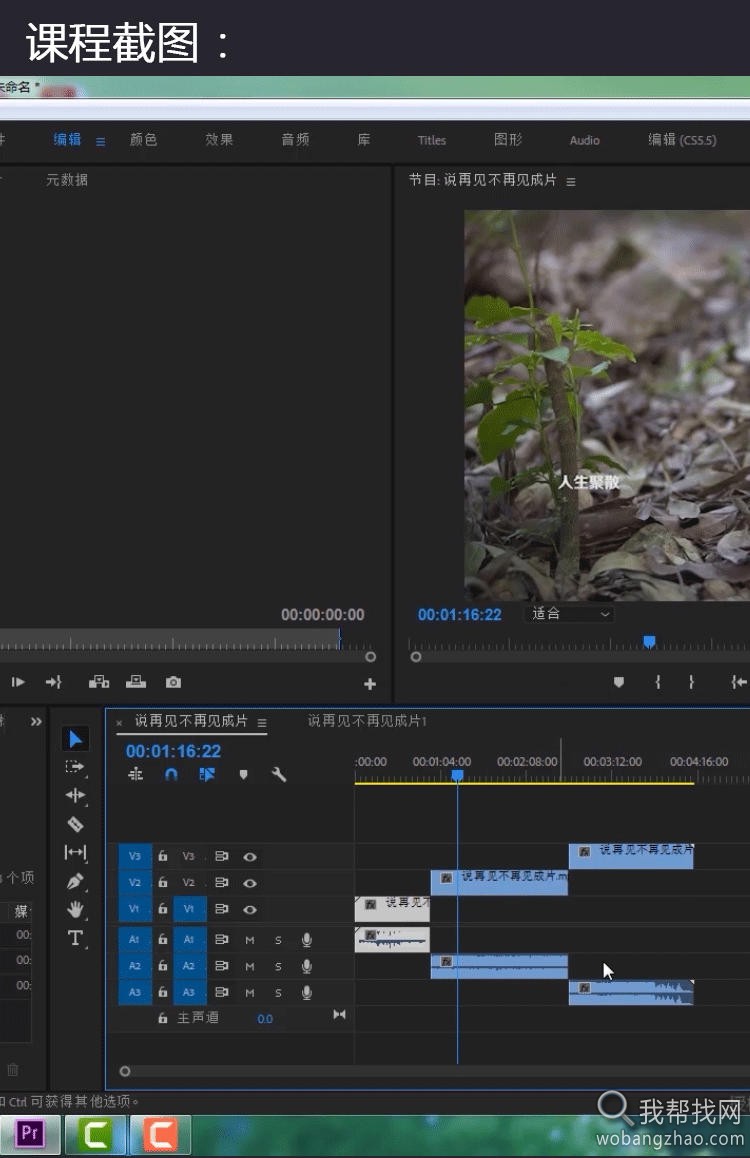Select the video clip on V3
This screenshot has height=1158, width=750.
[x=631, y=856]
